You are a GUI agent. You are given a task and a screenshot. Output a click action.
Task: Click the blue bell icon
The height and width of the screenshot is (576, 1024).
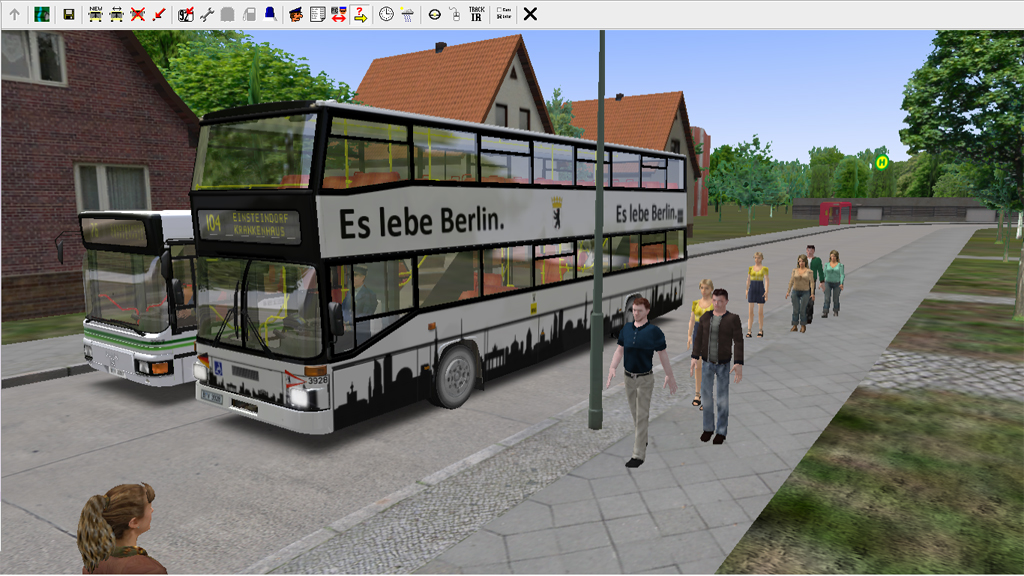[270, 14]
